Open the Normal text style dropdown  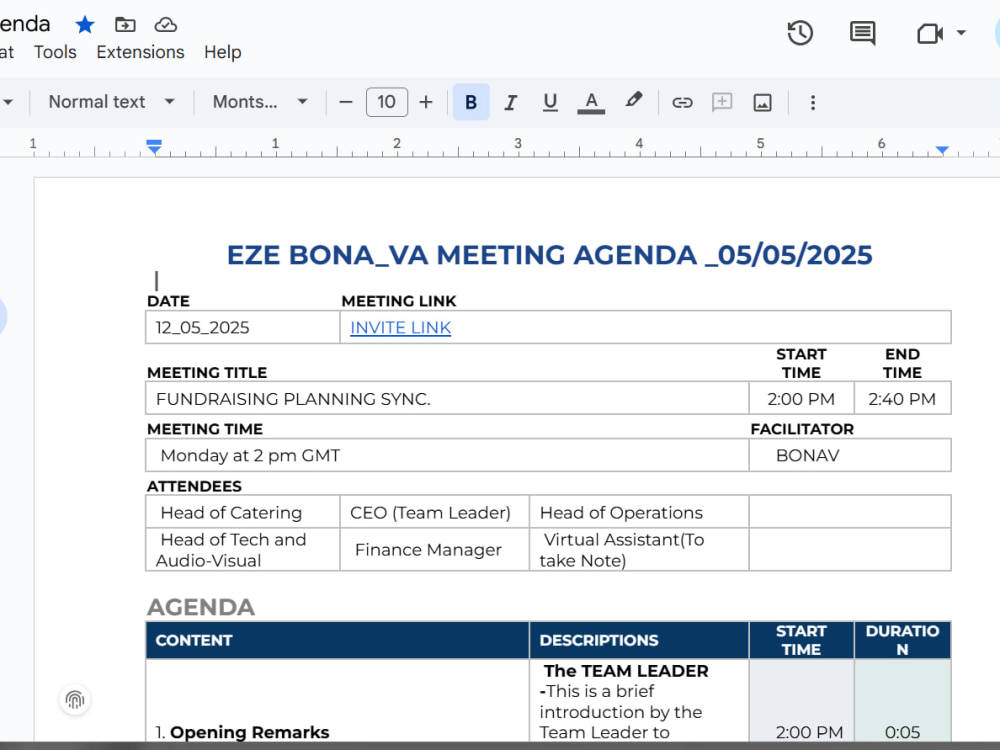[112, 102]
